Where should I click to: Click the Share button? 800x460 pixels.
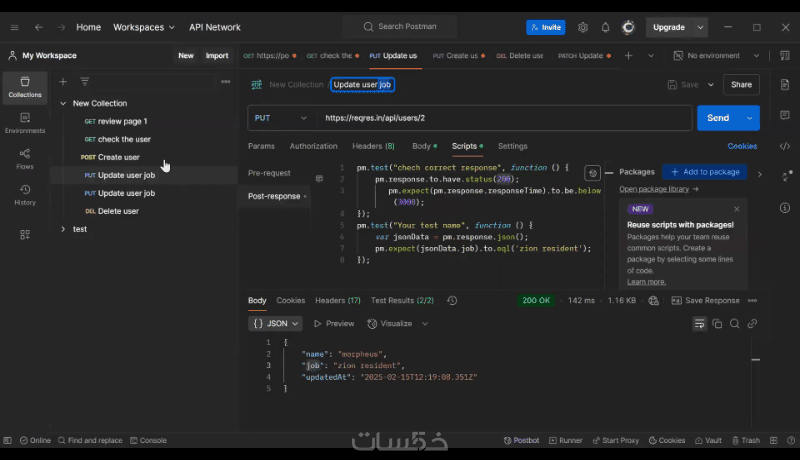coord(741,85)
